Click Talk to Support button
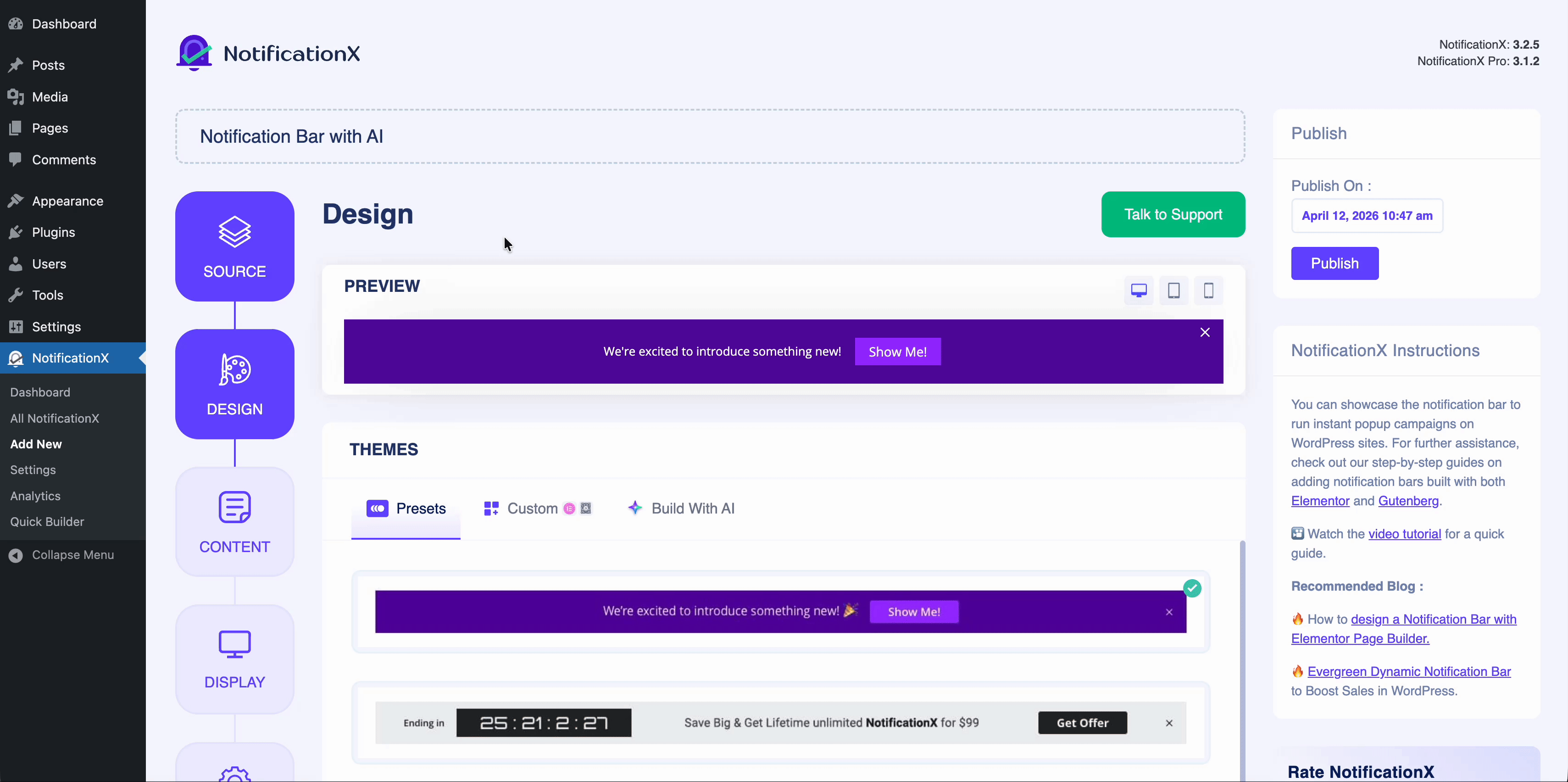Image resolution: width=1568 pixels, height=782 pixels. tap(1173, 214)
